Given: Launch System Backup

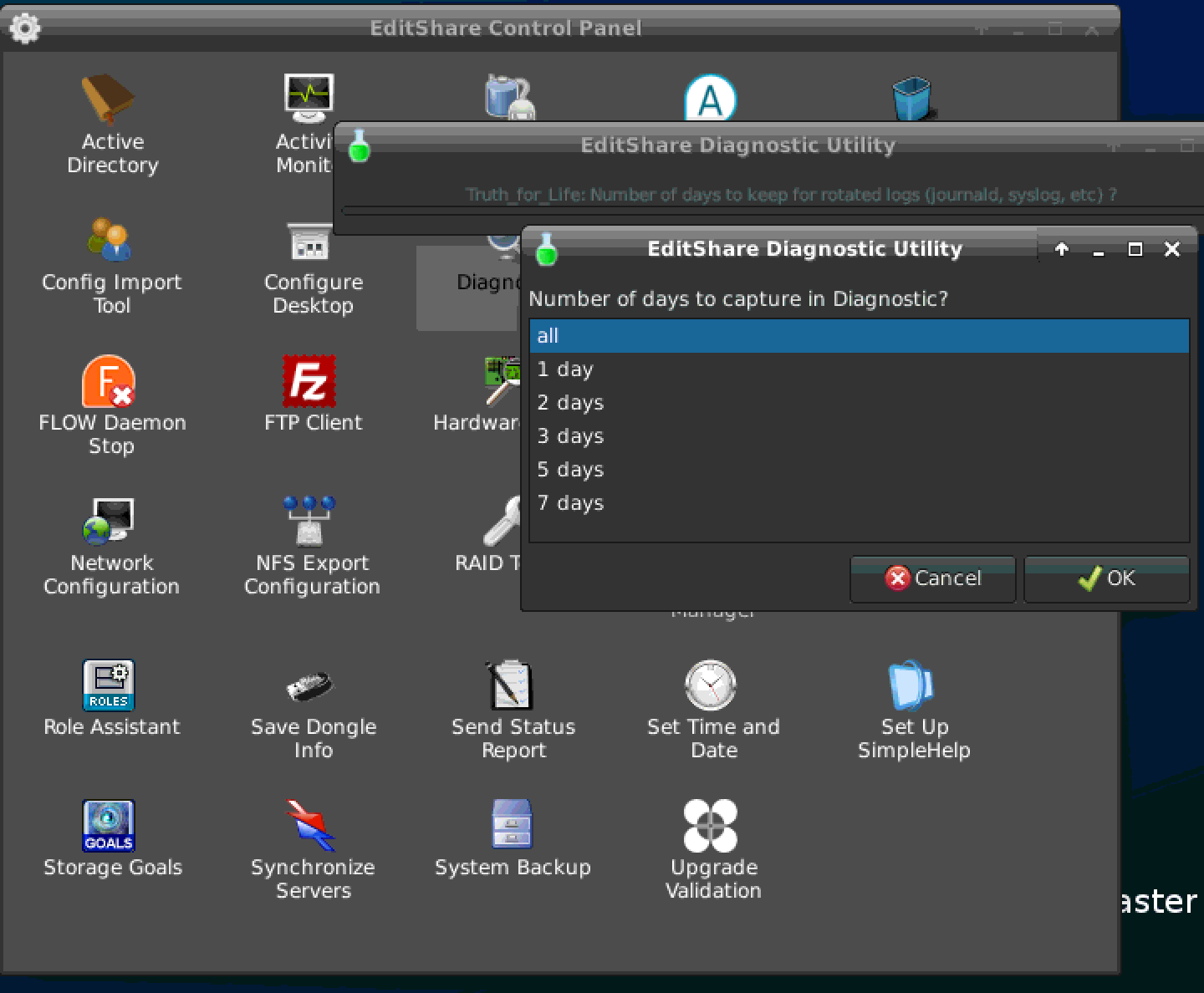Looking at the screenshot, I should pos(513,838).
